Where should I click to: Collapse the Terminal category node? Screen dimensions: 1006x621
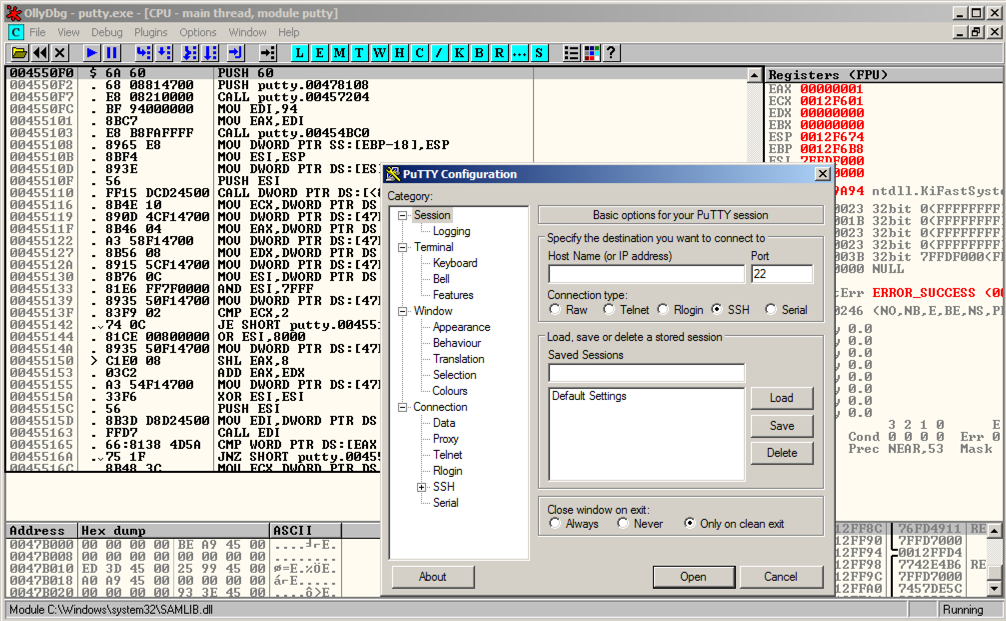point(403,247)
